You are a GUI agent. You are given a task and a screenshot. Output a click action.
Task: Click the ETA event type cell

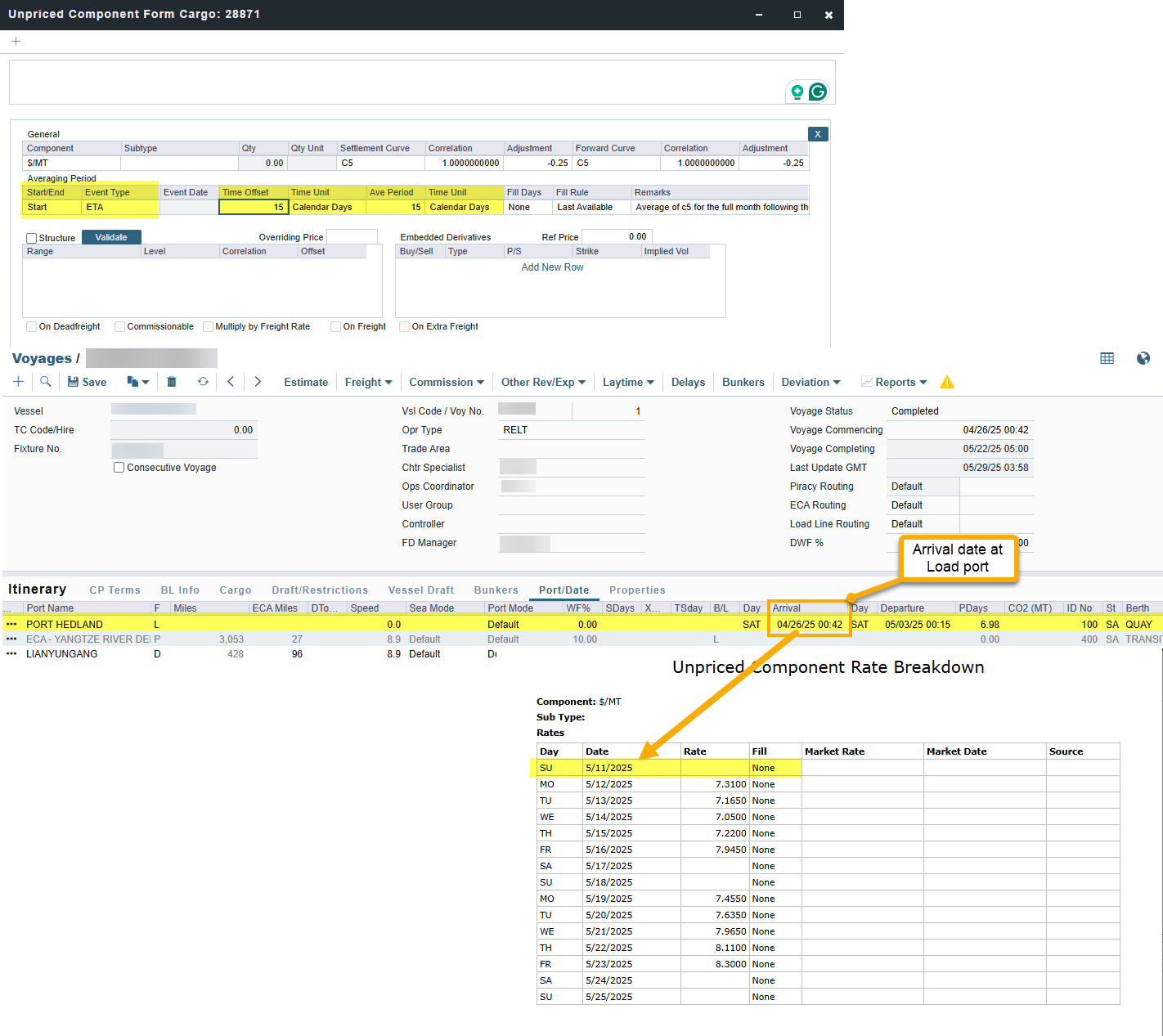click(x=119, y=207)
